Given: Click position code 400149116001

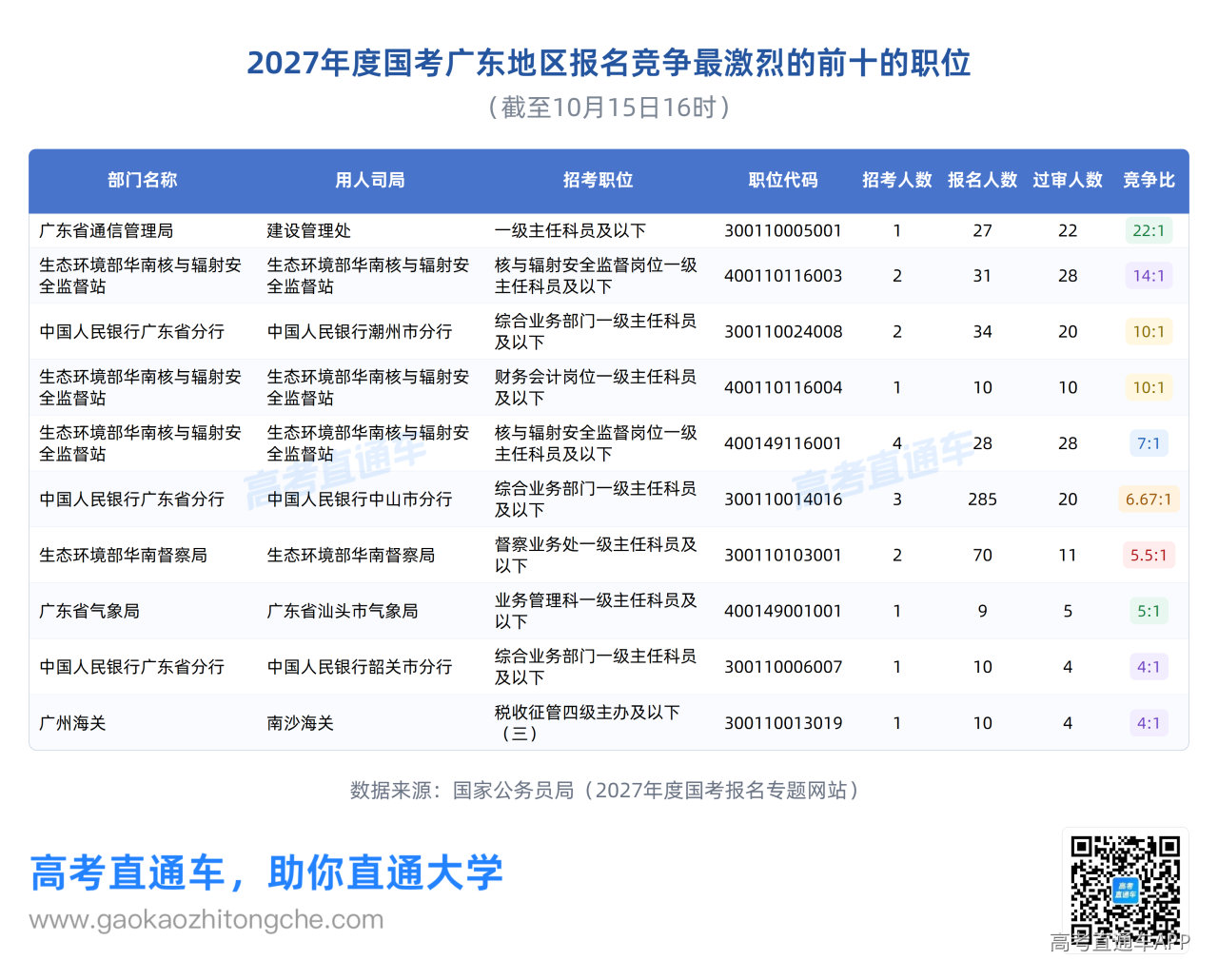Looking at the screenshot, I should (x=783, y=443).
